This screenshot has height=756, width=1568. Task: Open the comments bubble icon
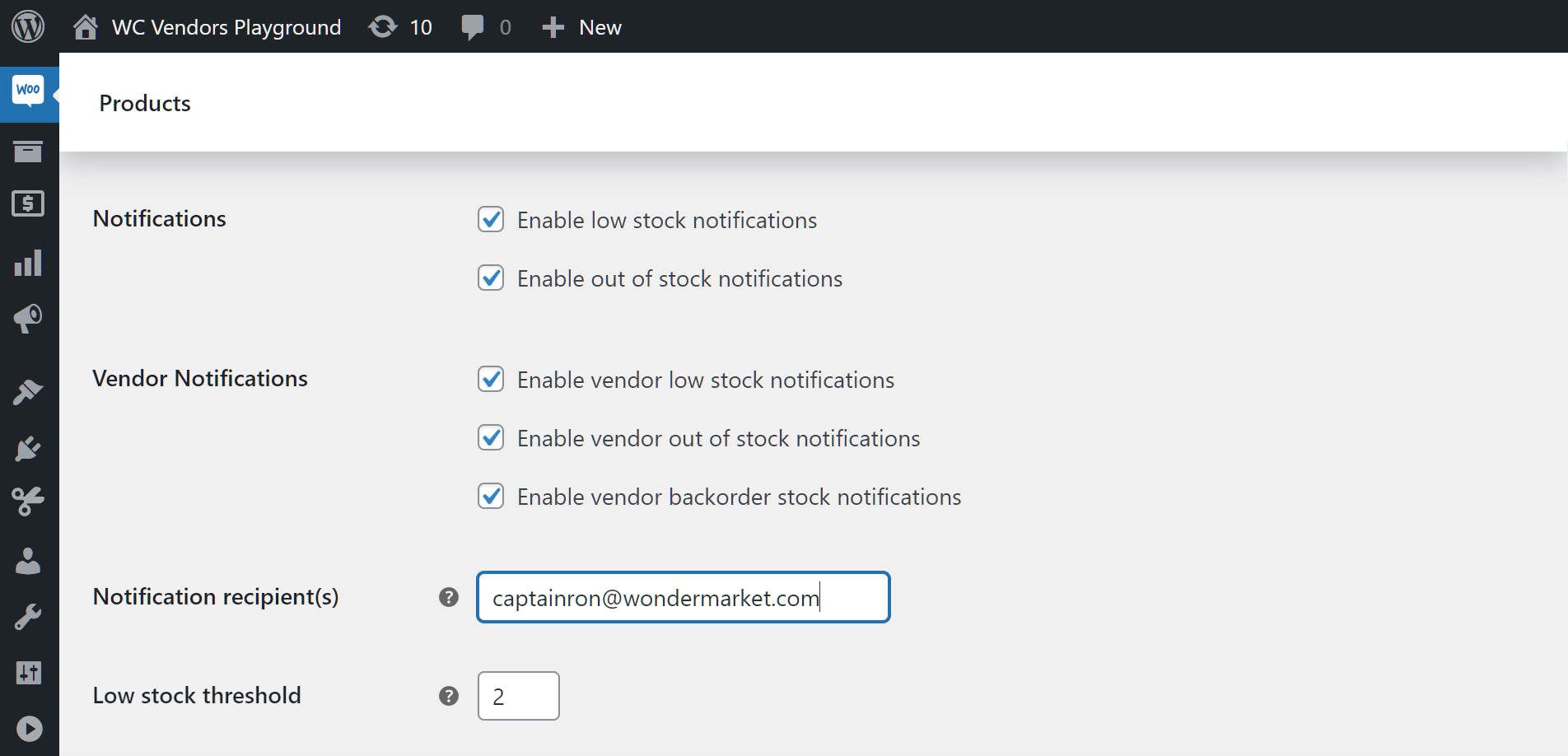point(473,27)
